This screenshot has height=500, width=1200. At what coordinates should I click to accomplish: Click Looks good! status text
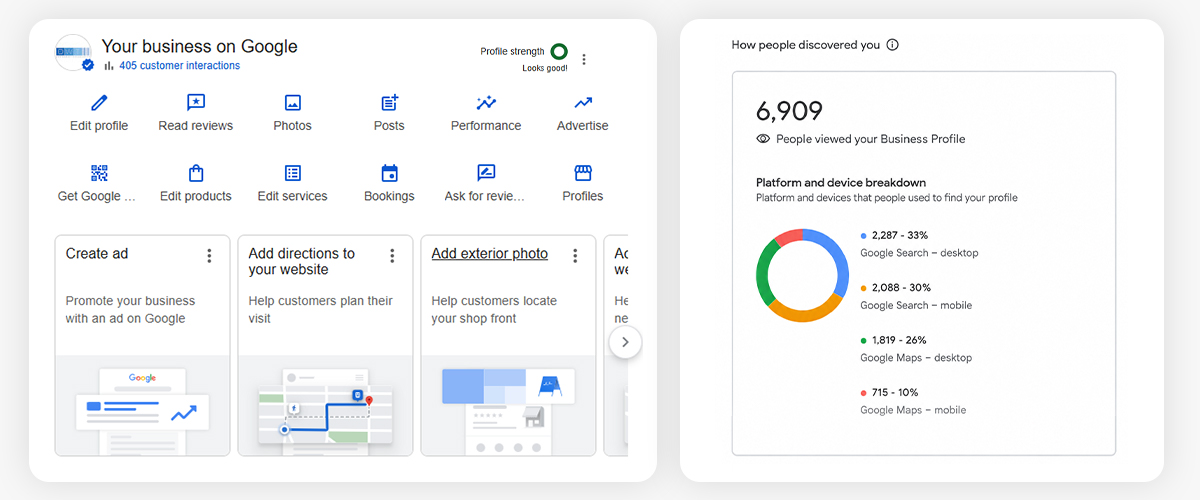pos(545,68)
